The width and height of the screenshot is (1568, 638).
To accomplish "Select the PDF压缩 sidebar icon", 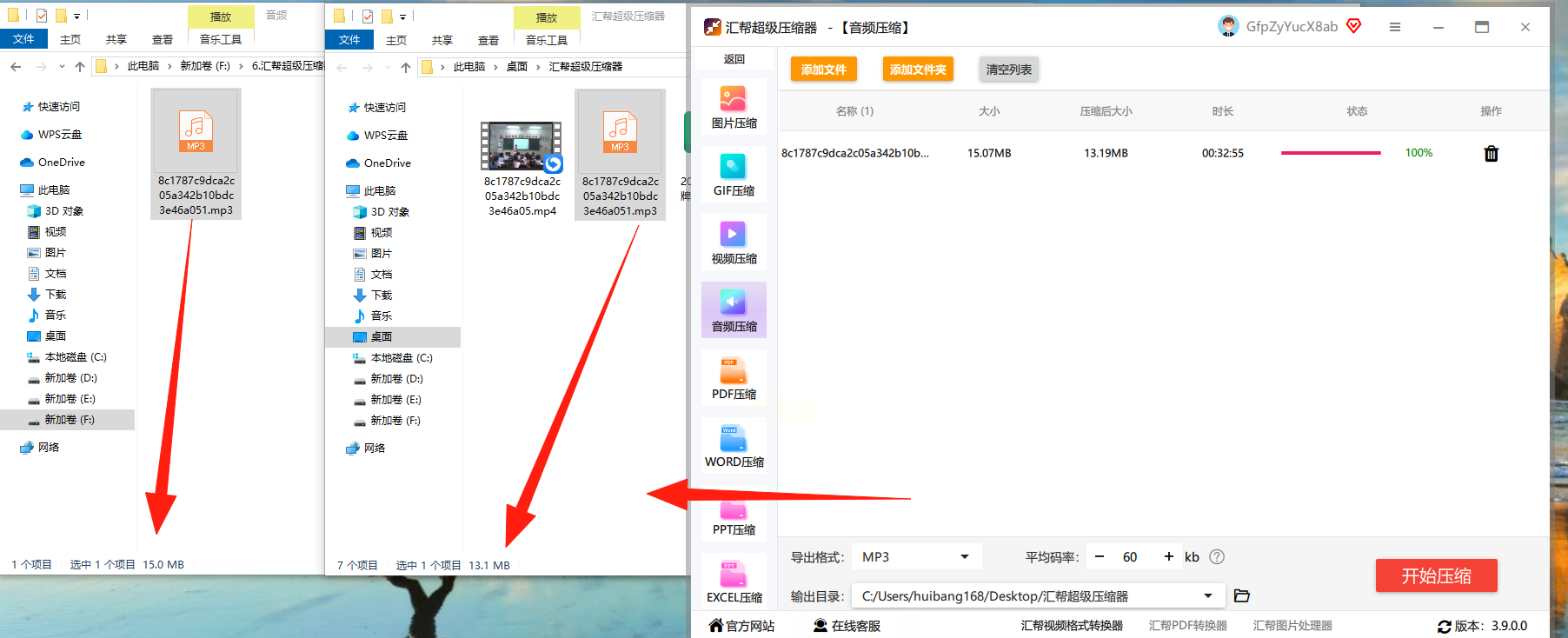I will (x=734, y=378).
